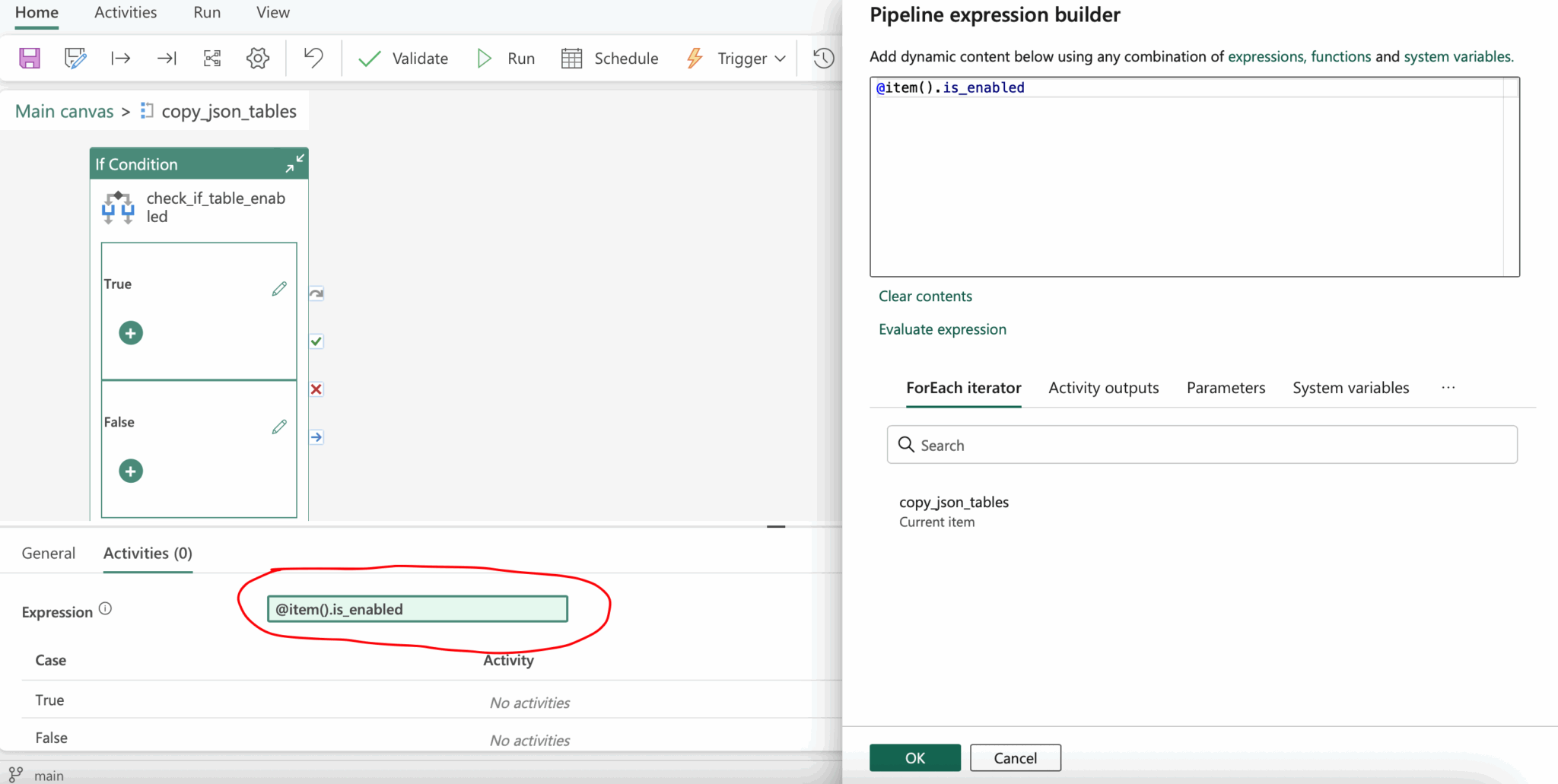Open the General settings tab

pyautogui.click(x=49, y=554)
